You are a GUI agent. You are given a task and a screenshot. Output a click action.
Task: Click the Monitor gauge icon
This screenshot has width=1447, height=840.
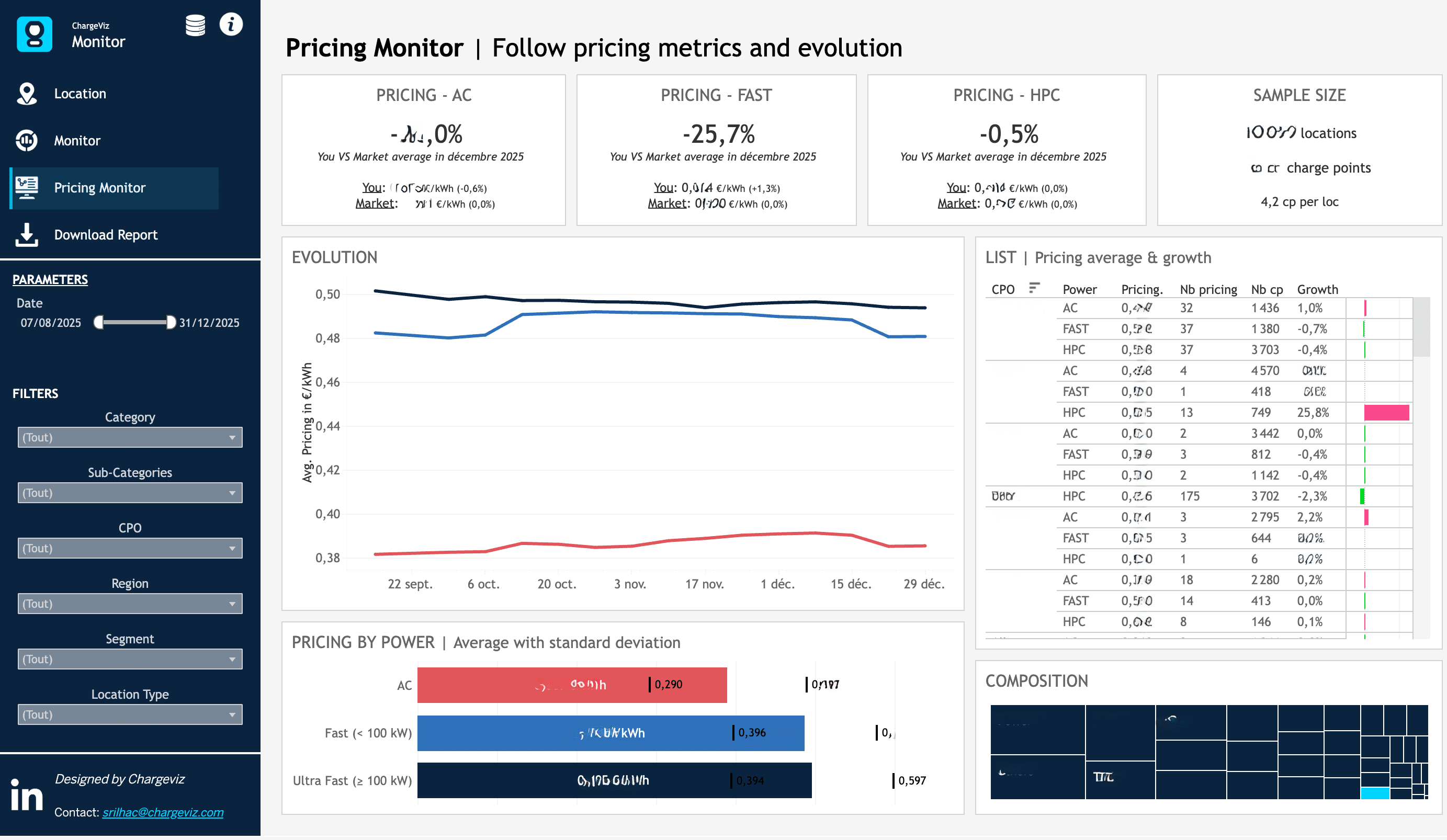click(x=26, y=141)
